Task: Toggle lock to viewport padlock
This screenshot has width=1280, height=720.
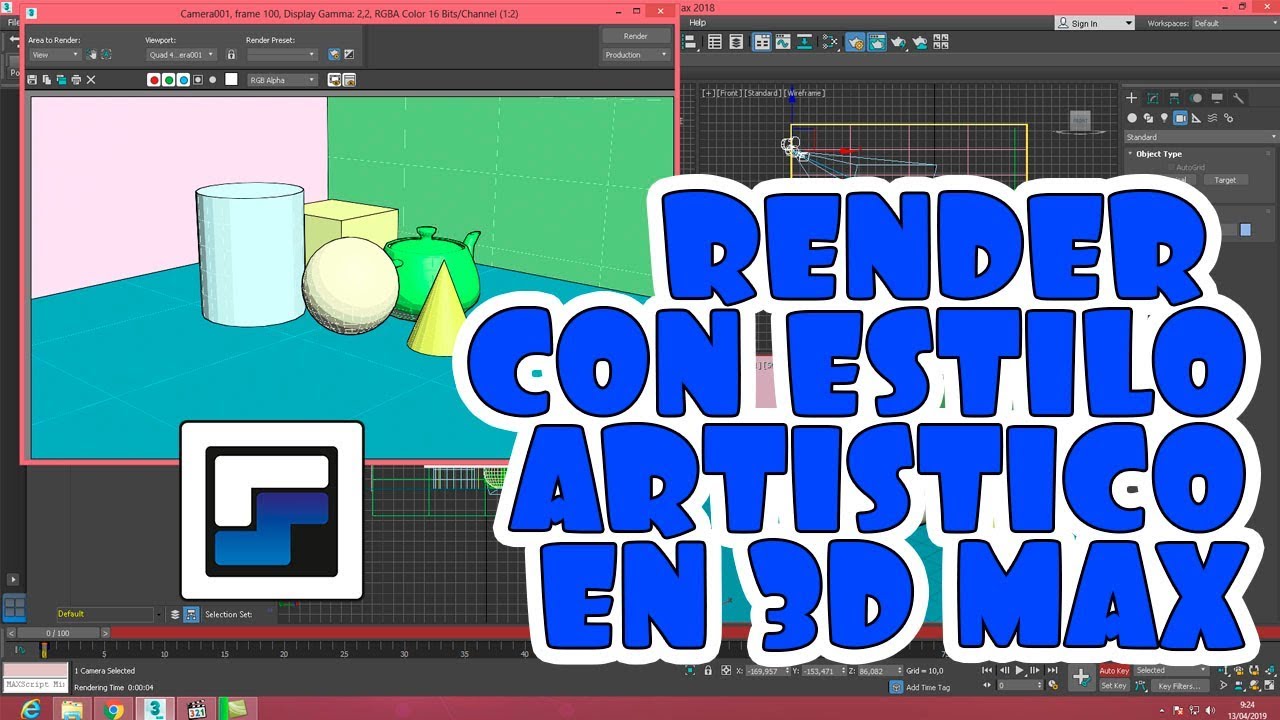Action: click(x=231, y=55)
